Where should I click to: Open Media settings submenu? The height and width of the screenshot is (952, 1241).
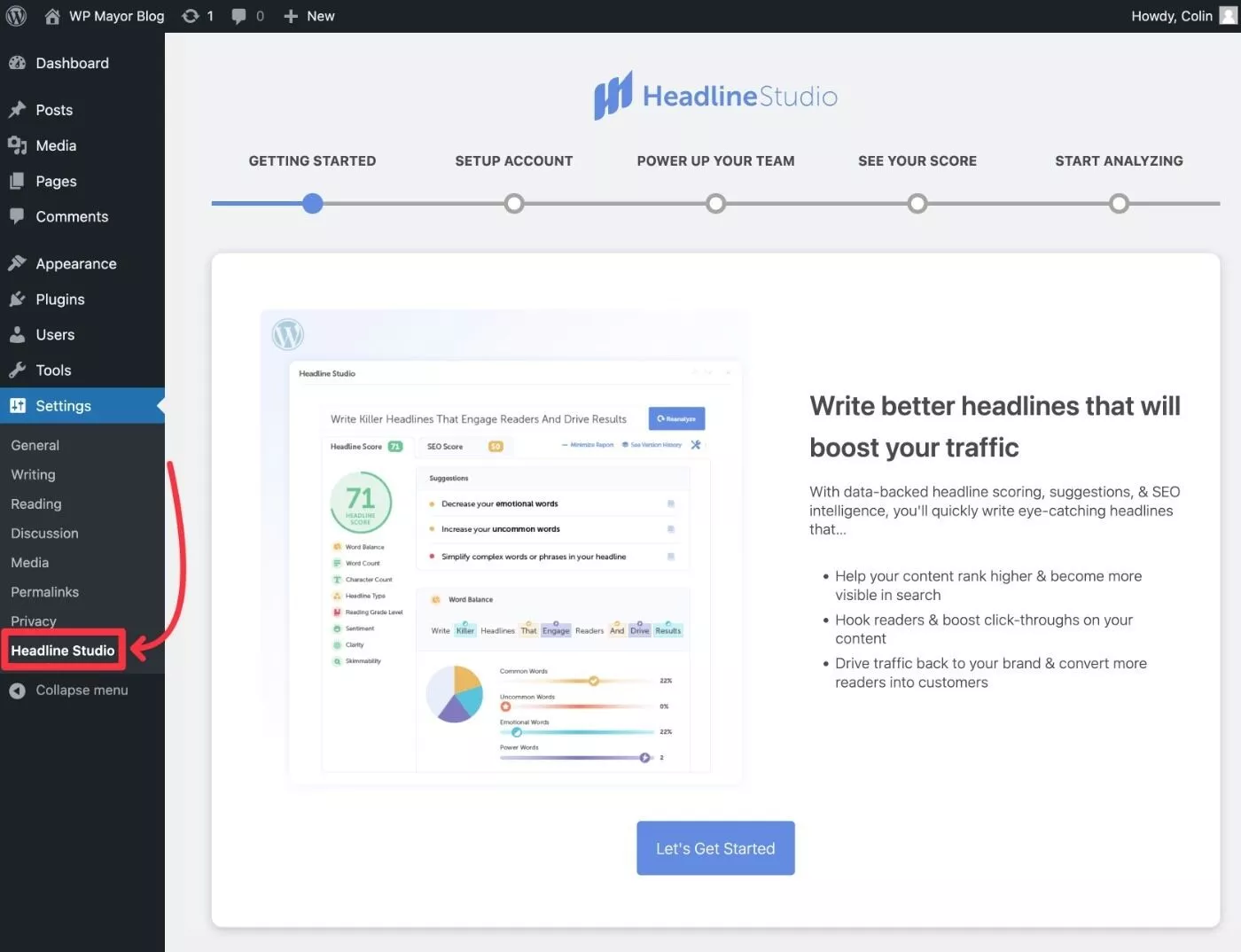tap(29, 562)
